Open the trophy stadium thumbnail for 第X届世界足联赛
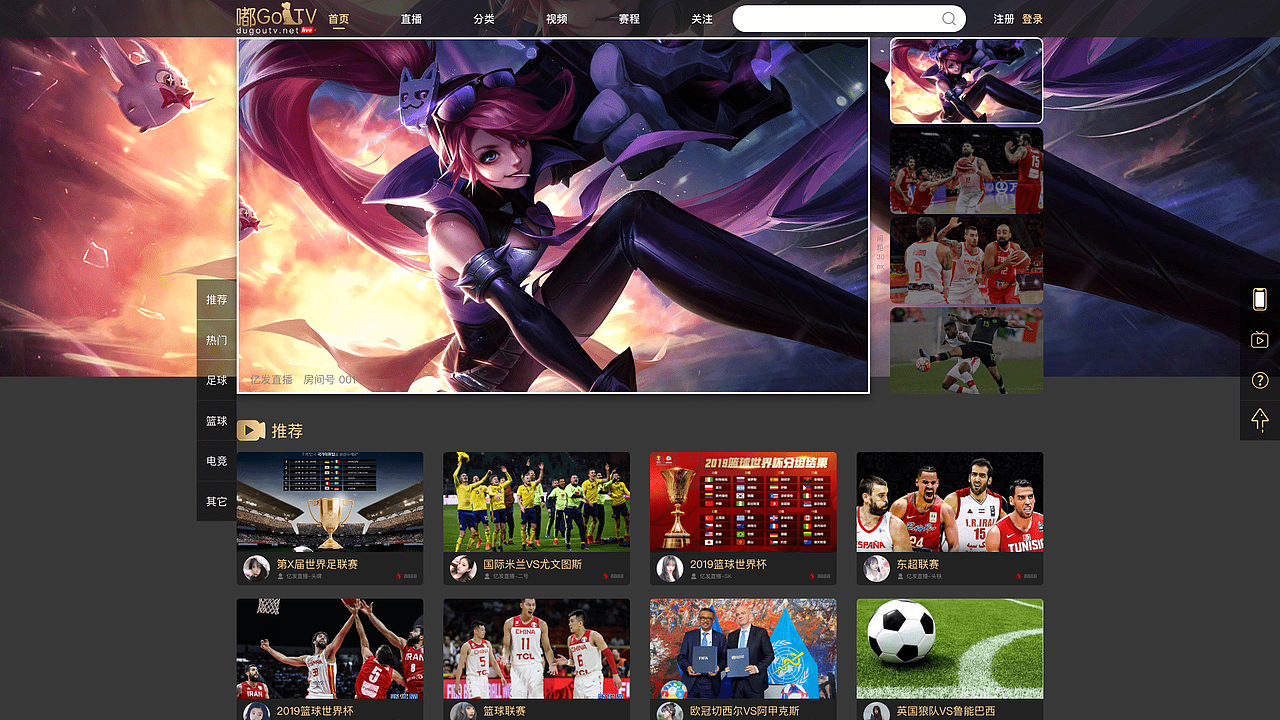The width and height of the screenshot is (1280, 720). coord(330,501)
